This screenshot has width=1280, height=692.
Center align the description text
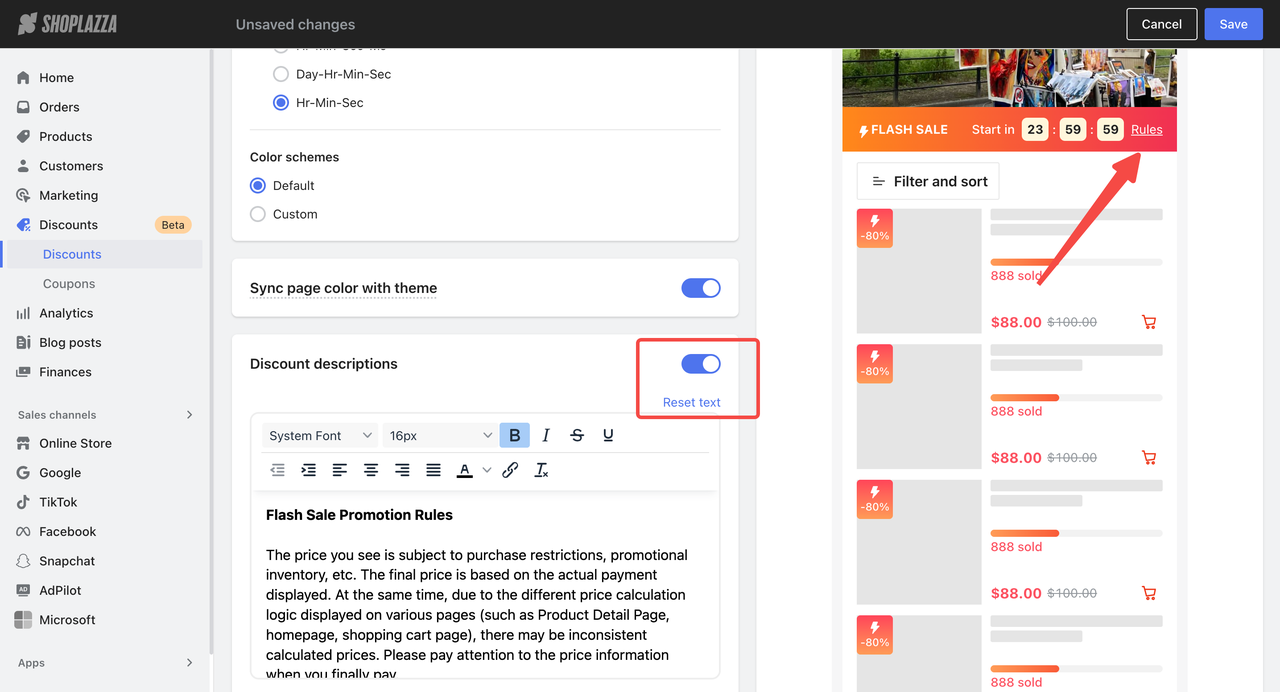pos(371,470)
